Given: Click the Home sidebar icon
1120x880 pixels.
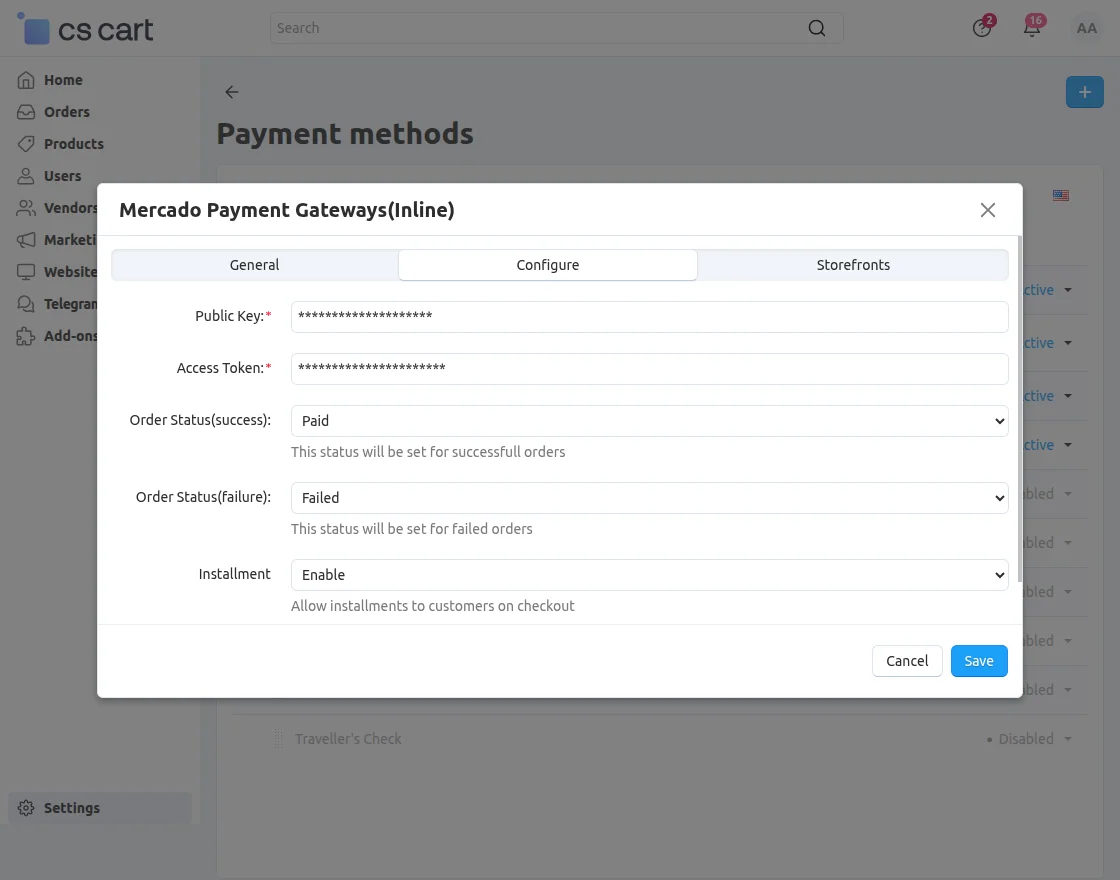Looking at the screenshot, I should (x=26, y=80).
